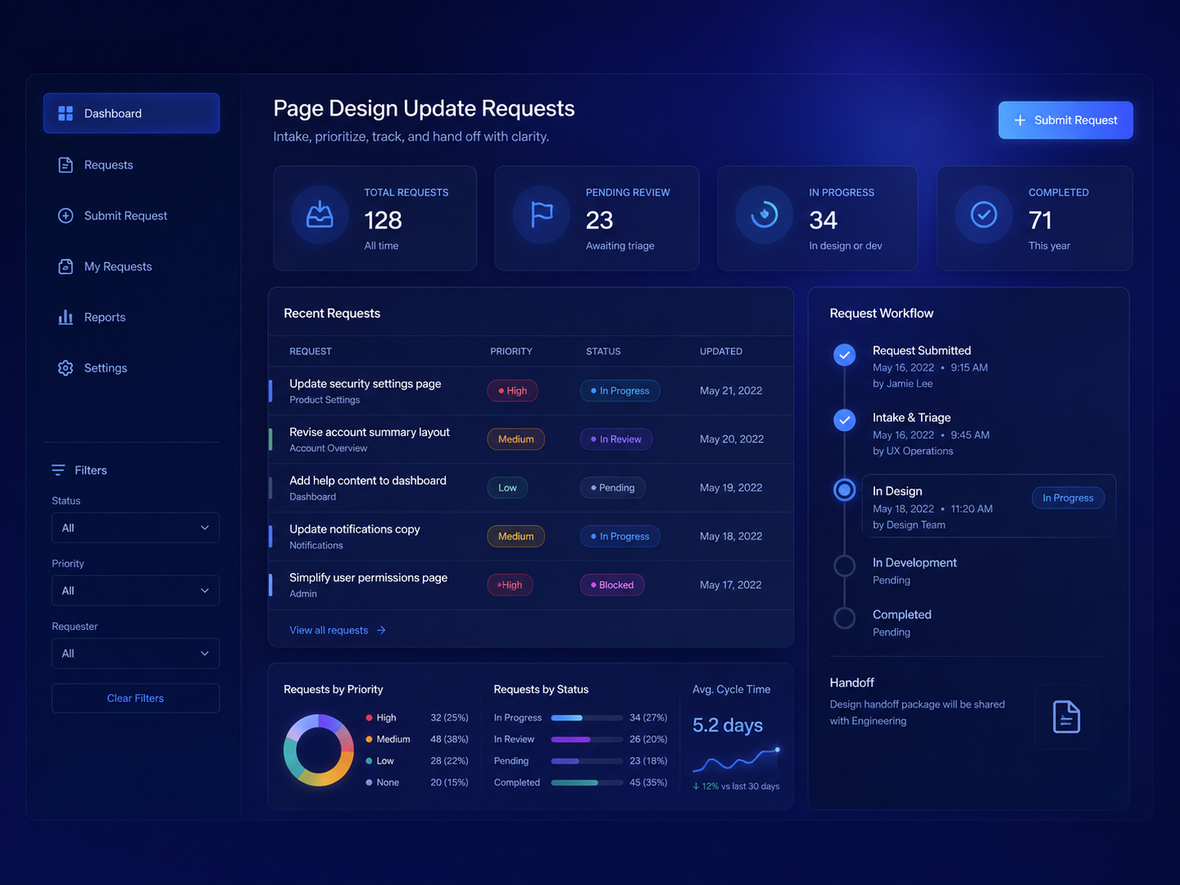
Task: Select the Dashboard sidebar item
Action: point(132,113)
